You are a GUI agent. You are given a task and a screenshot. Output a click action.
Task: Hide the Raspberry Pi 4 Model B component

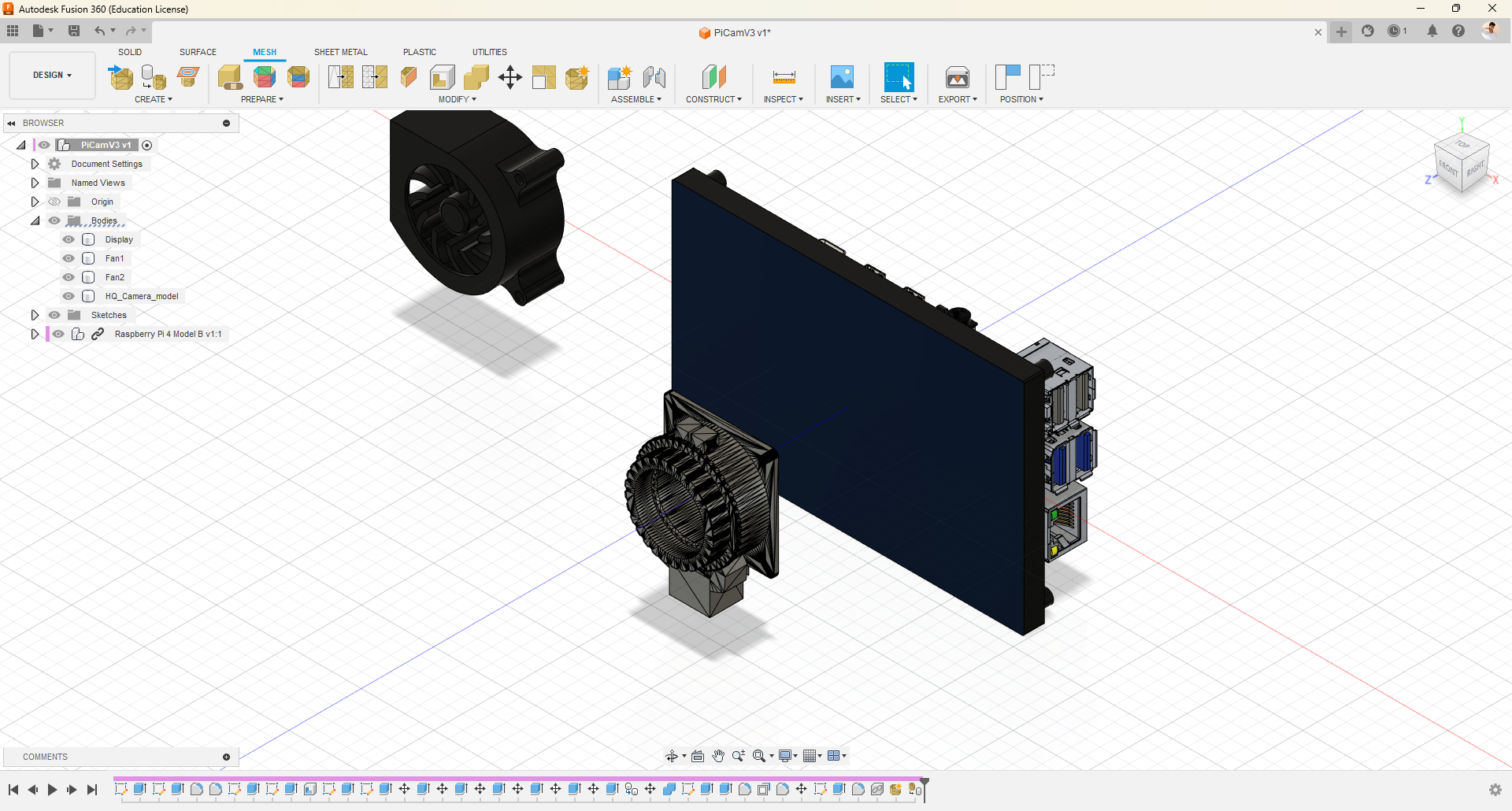pos(58,334)
